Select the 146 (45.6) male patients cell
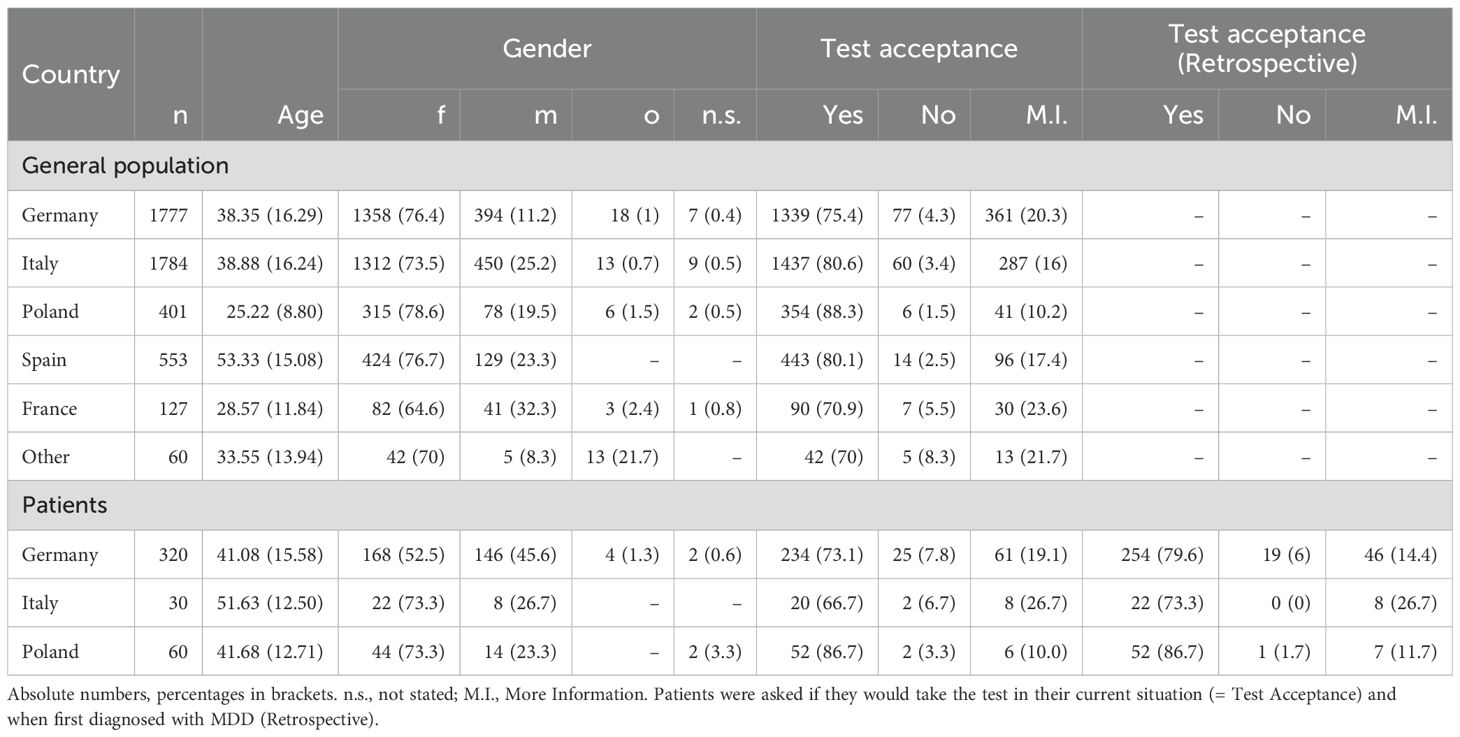This screenshot has width=1460, height=737. tap(517, 555)
